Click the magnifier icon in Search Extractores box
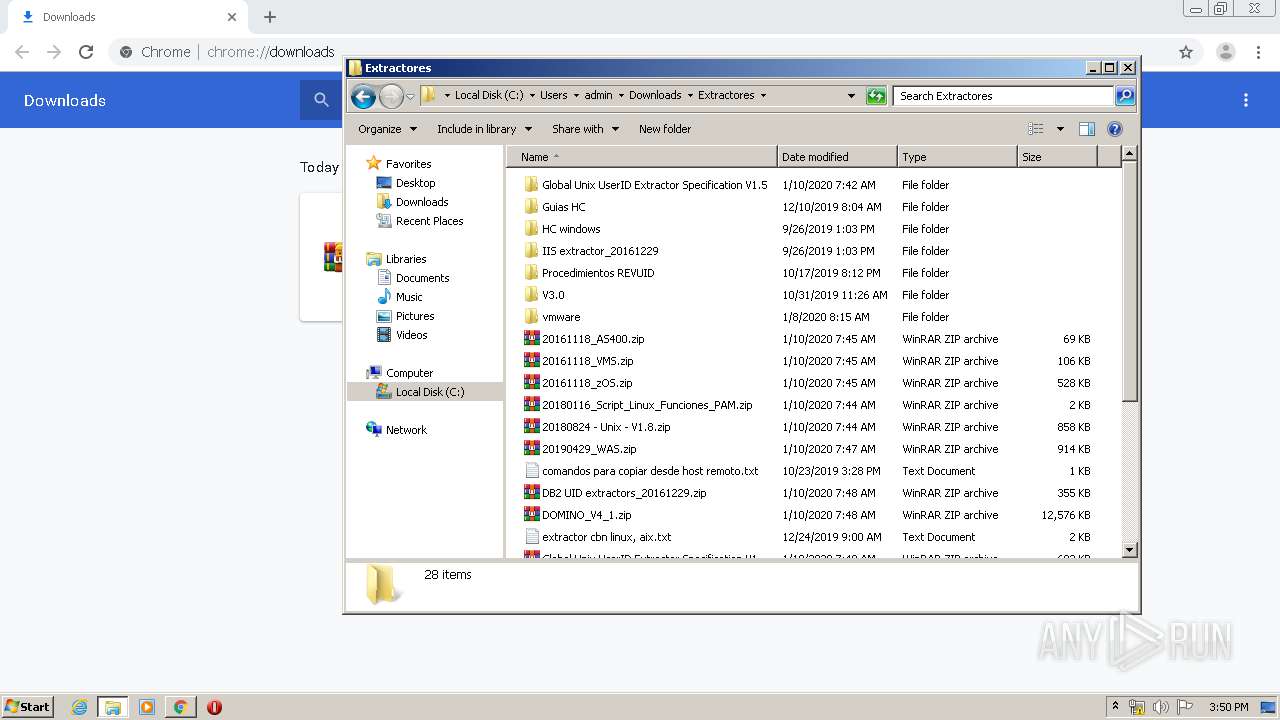1280x720 pixels. tap(1125, 96)
